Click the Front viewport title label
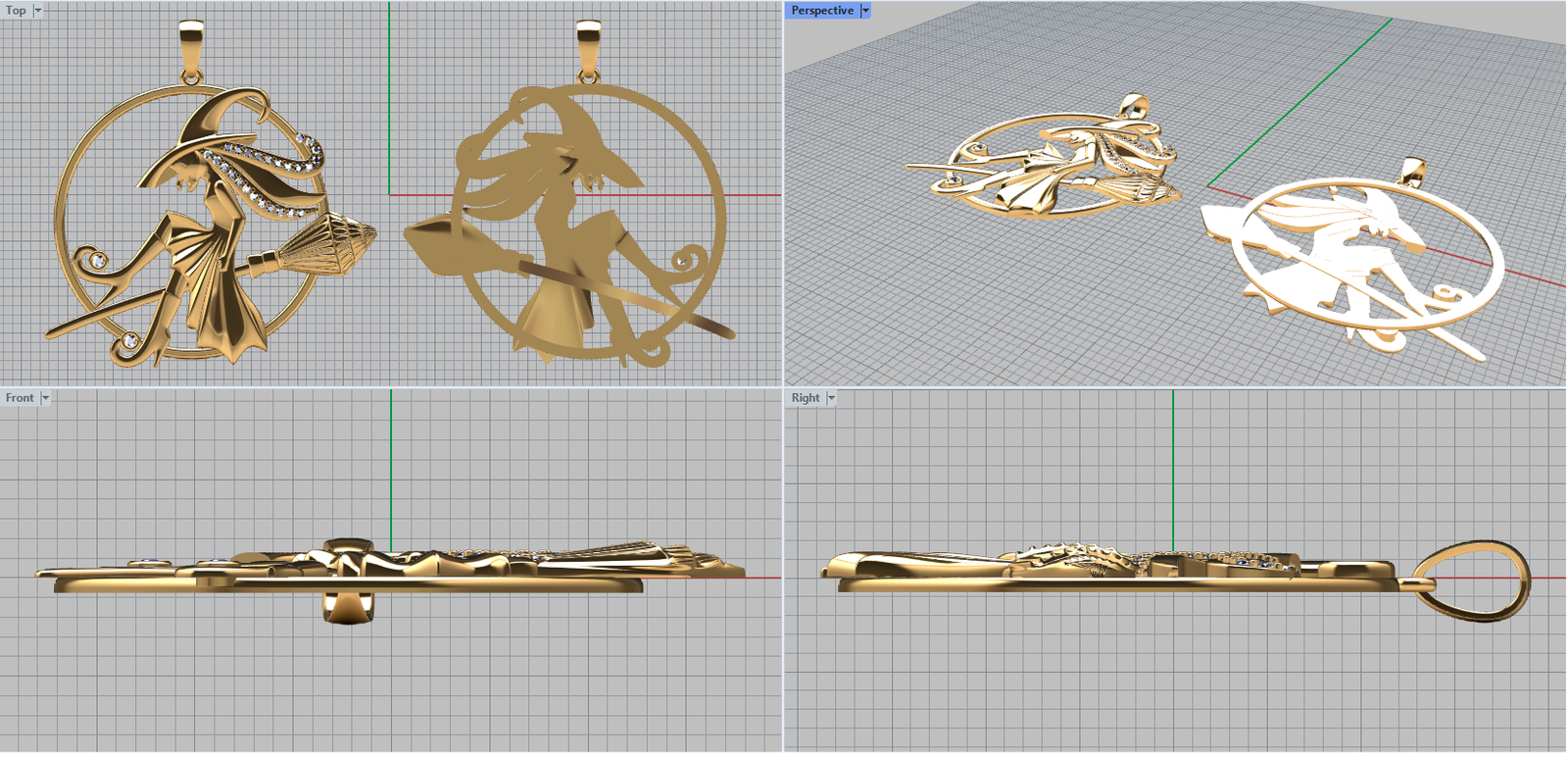1568x757 pixels. (x=19, y=398)
